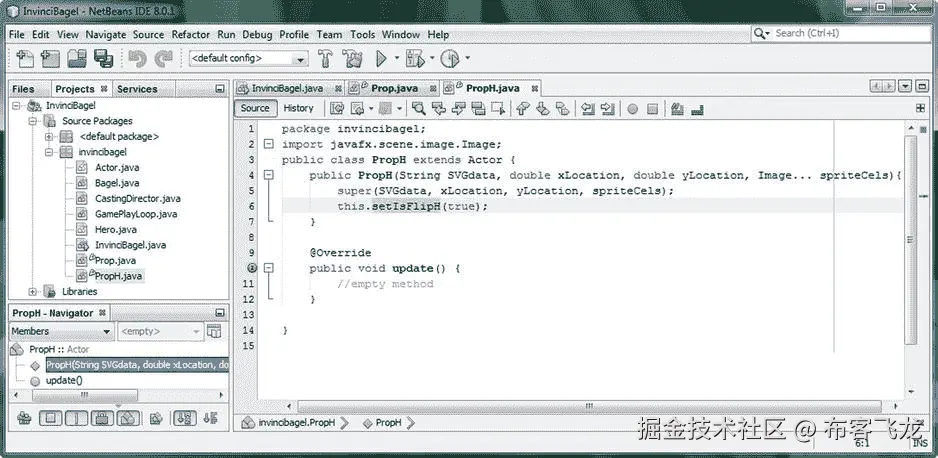Click Find Next Occurrence icon

point(458,108)
